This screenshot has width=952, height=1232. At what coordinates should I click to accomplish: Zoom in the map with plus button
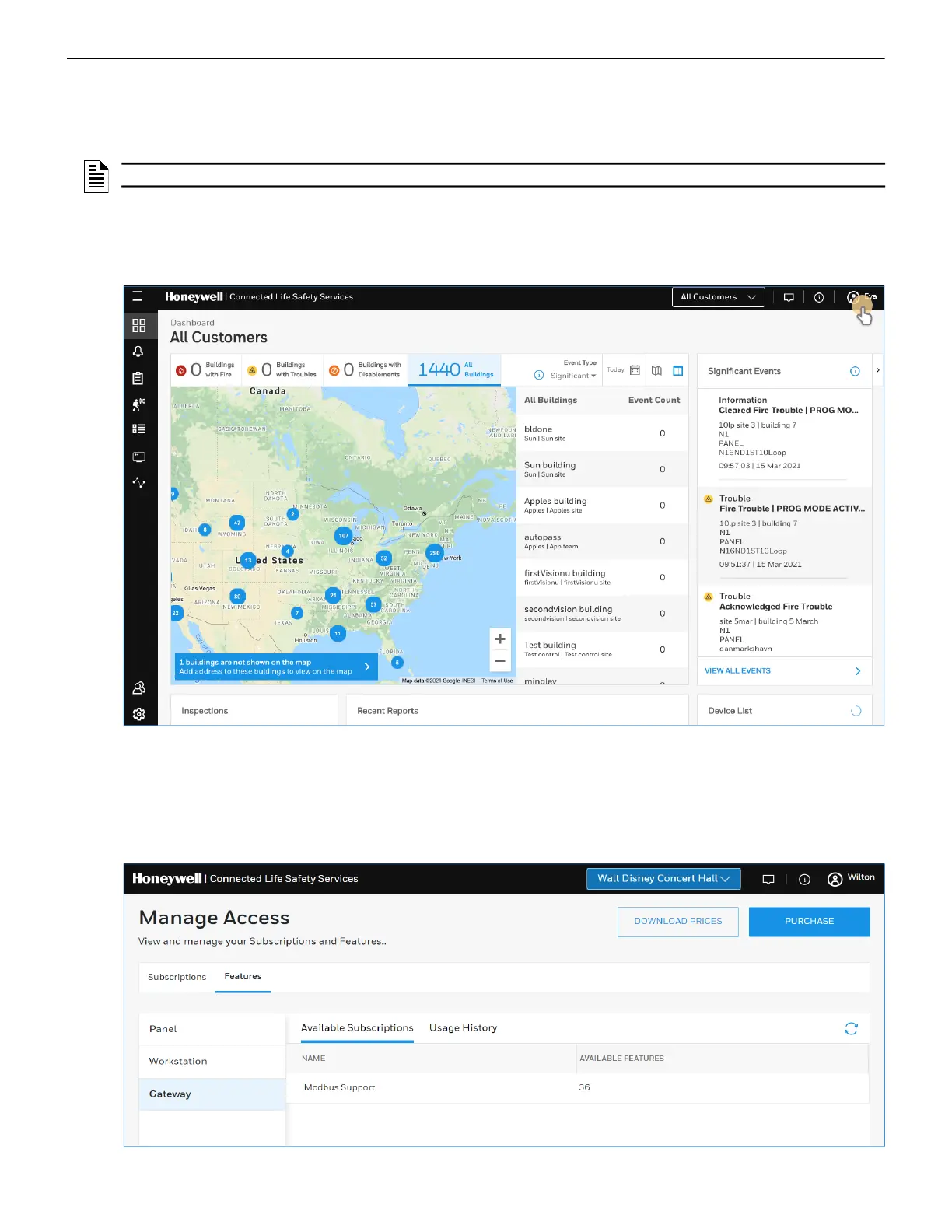click(x=500, y=639)
